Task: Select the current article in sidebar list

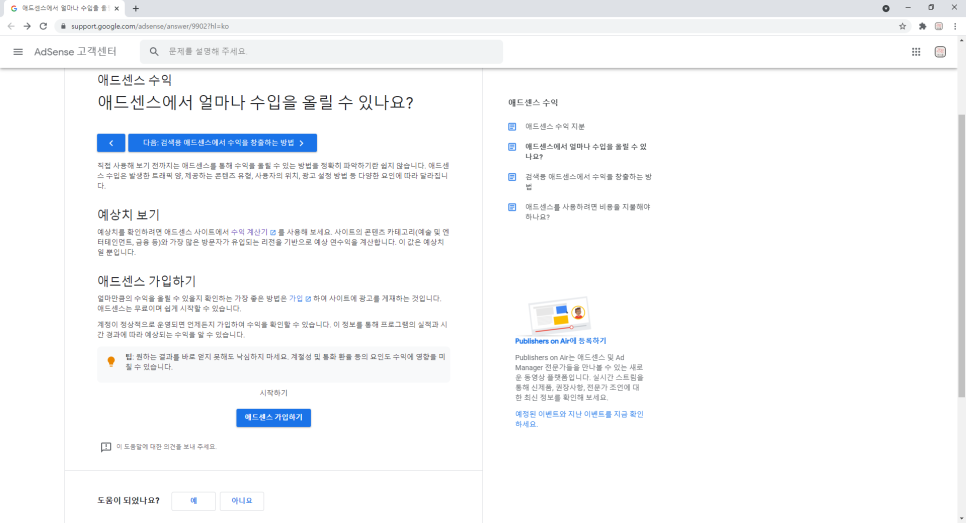Action: click(x=586, y=152)
